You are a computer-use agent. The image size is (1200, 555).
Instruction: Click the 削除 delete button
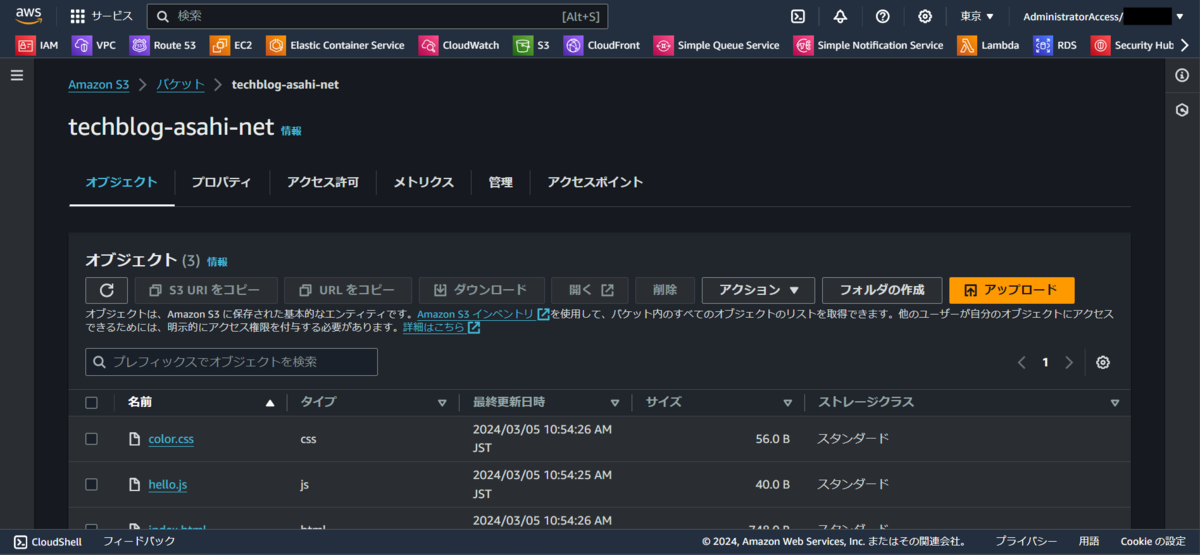click(665, 290)
